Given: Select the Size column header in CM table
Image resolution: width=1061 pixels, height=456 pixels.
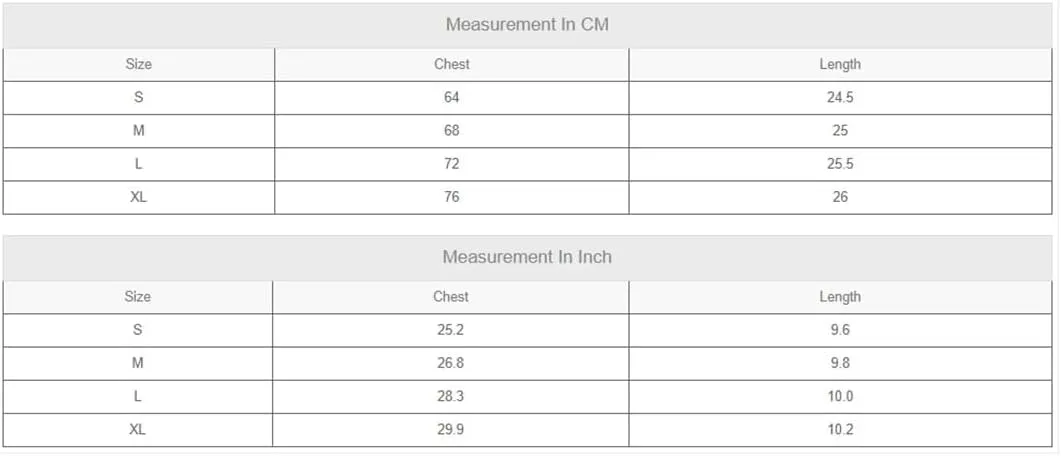Looking at the screenshot, I should (139, 64).
